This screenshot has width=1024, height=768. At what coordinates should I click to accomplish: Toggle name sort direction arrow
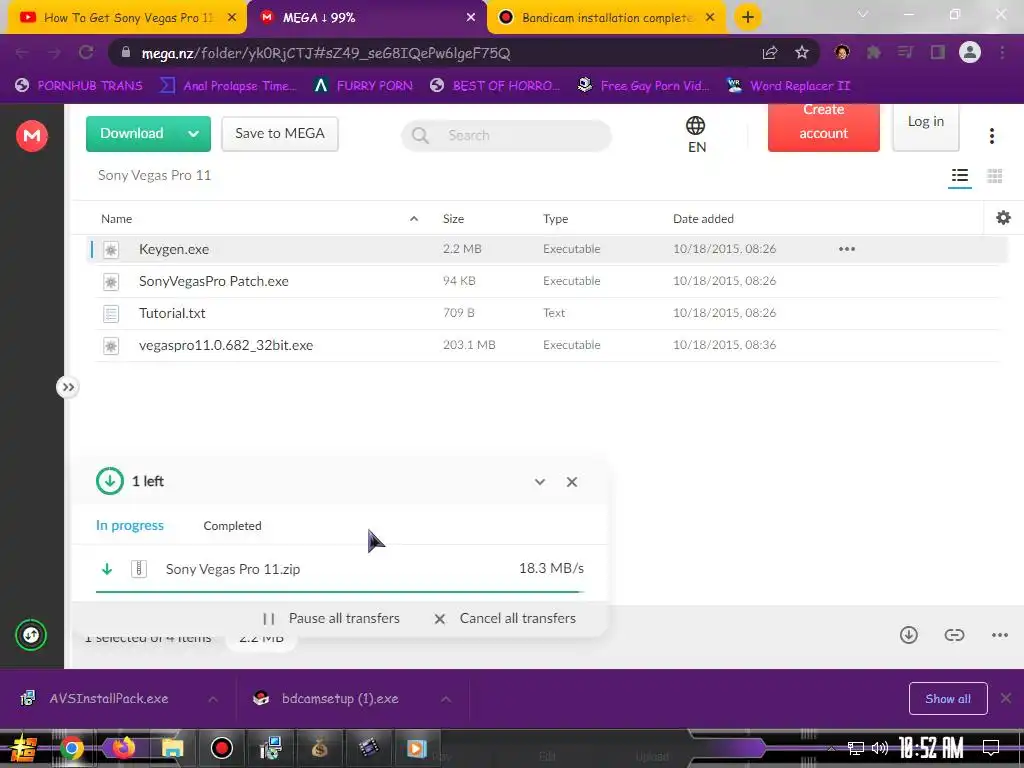[x=413, y=219]
